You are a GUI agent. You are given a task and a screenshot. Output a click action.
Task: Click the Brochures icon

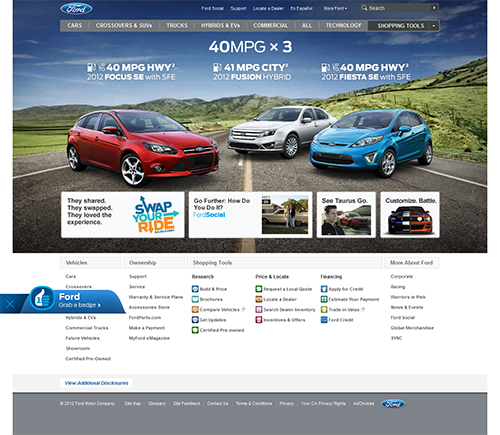click(195, 299)
